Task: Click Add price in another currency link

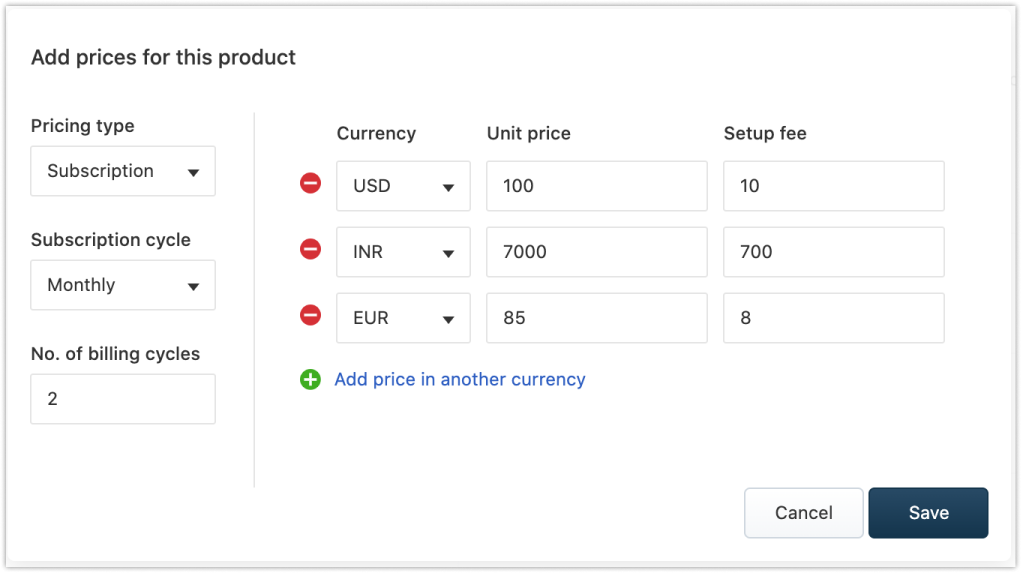Action: (460, 380)
